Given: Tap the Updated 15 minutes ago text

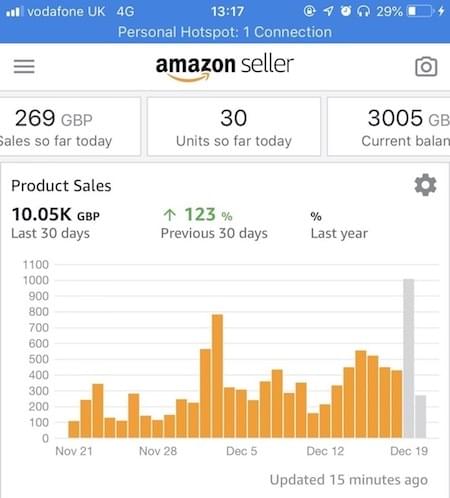Looking at the screenshot, I should (x=349, y=480).
